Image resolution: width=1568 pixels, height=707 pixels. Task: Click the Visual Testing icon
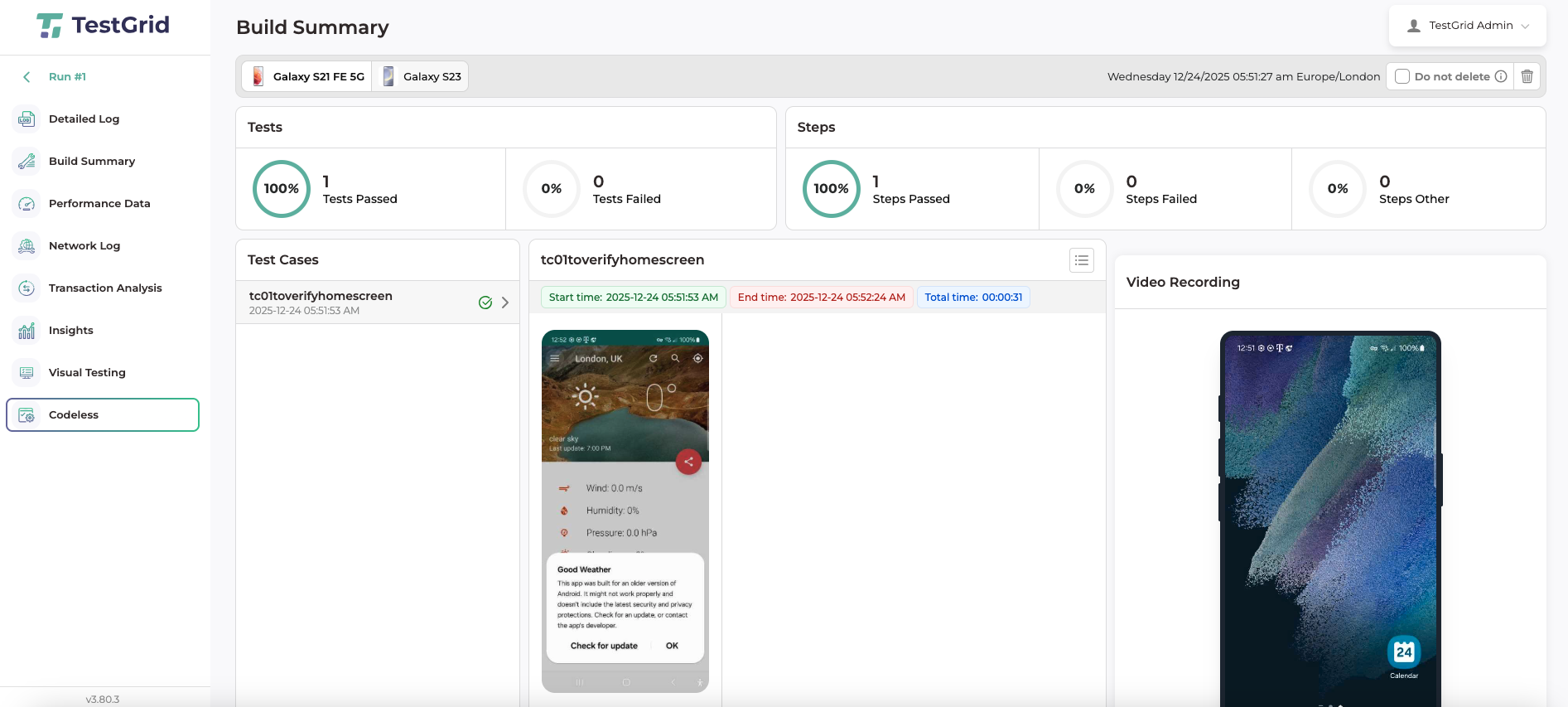pos(27,372)
